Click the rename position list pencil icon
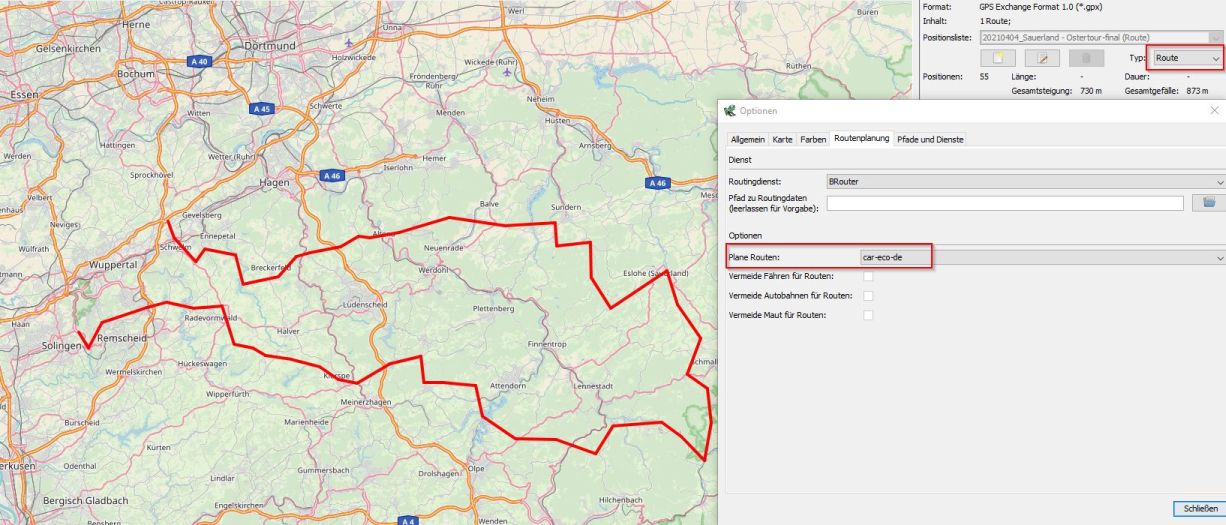The height and width of the screenshot is (525, 1226). 1041,58
